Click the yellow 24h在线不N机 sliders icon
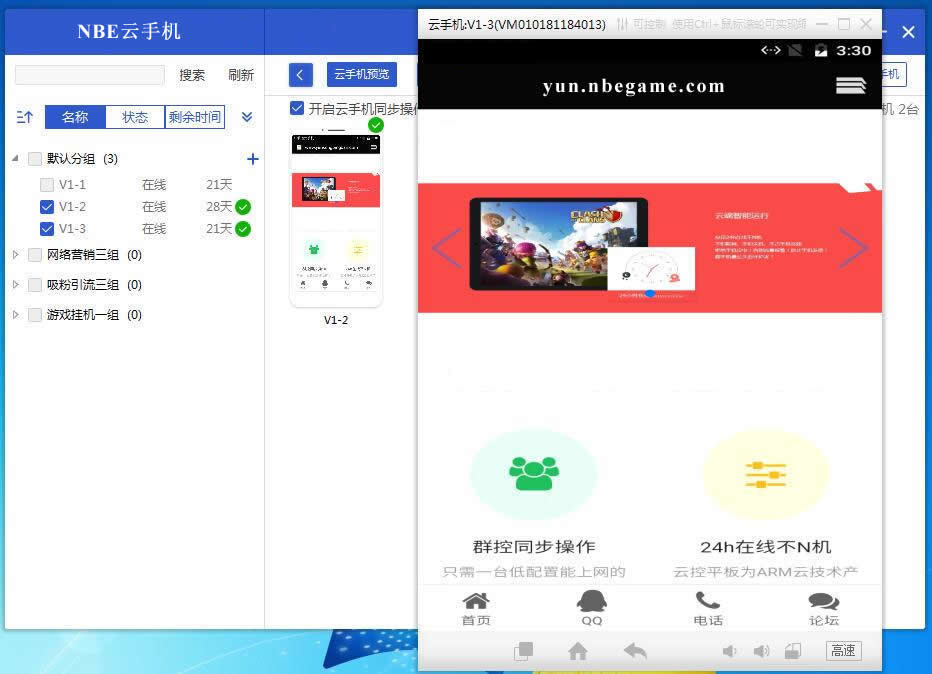This screenshot has height=674, width=932. pos(766,474)
